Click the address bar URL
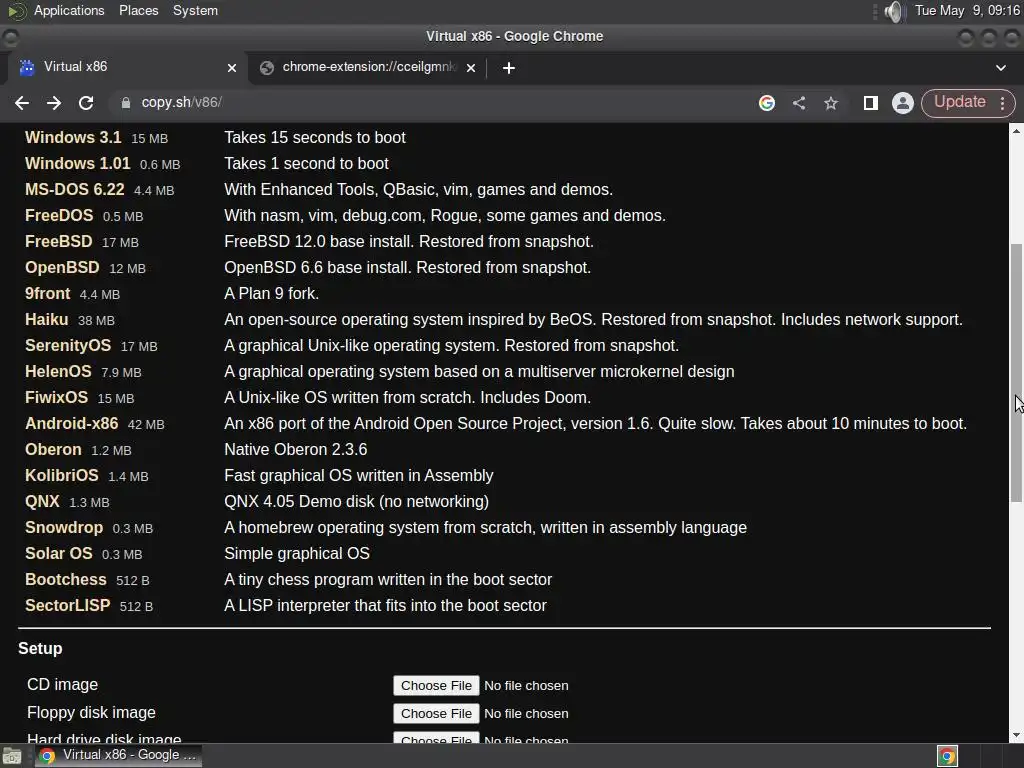The image size is (1024, 768). tap(182, 103)
